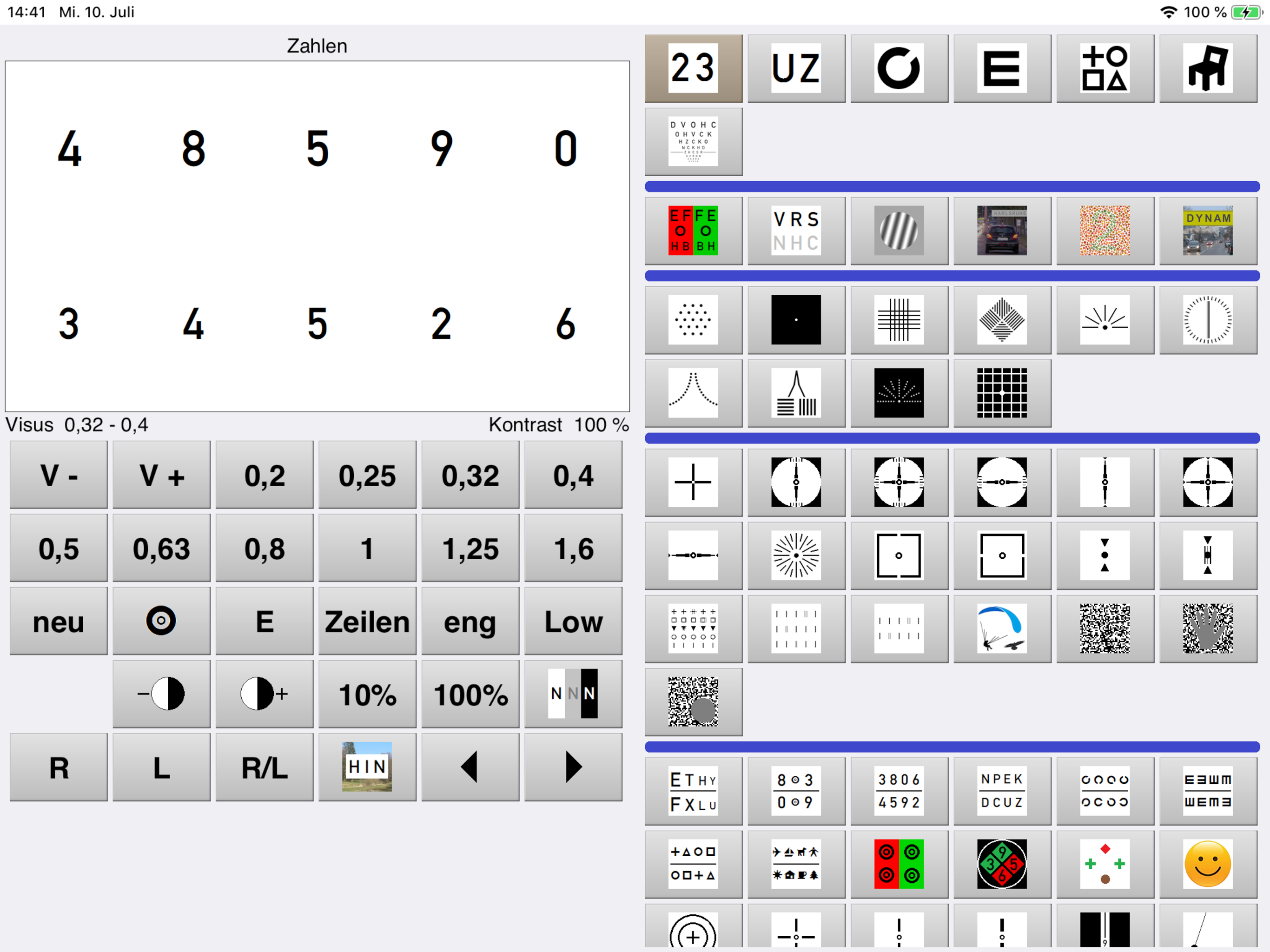The height and width of the screenshot is (952, 1270).
Task: Switch to R/L both eyes mode
Action: point(264,767)
